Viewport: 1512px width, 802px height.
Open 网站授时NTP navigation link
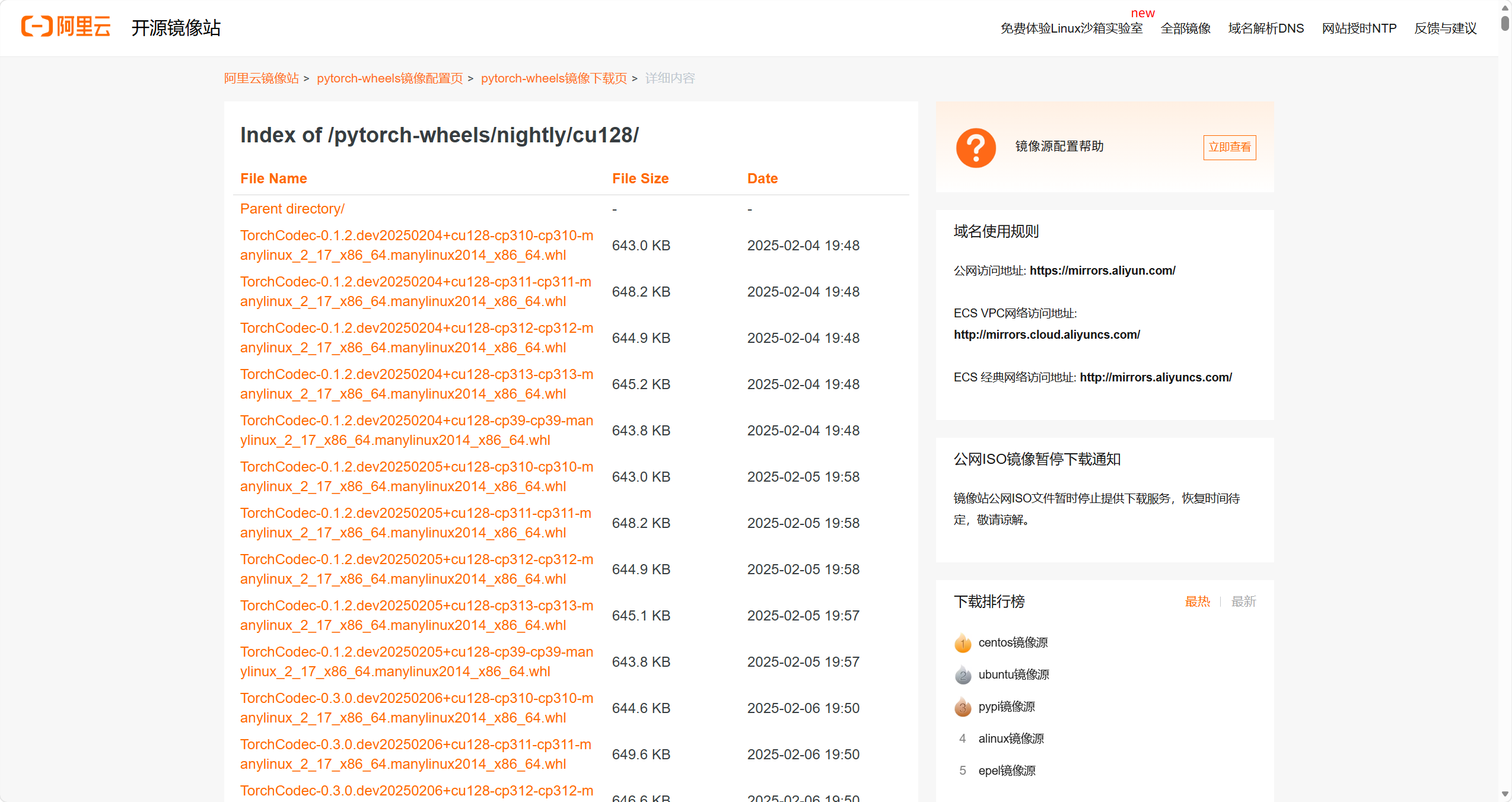(1359, 28)
